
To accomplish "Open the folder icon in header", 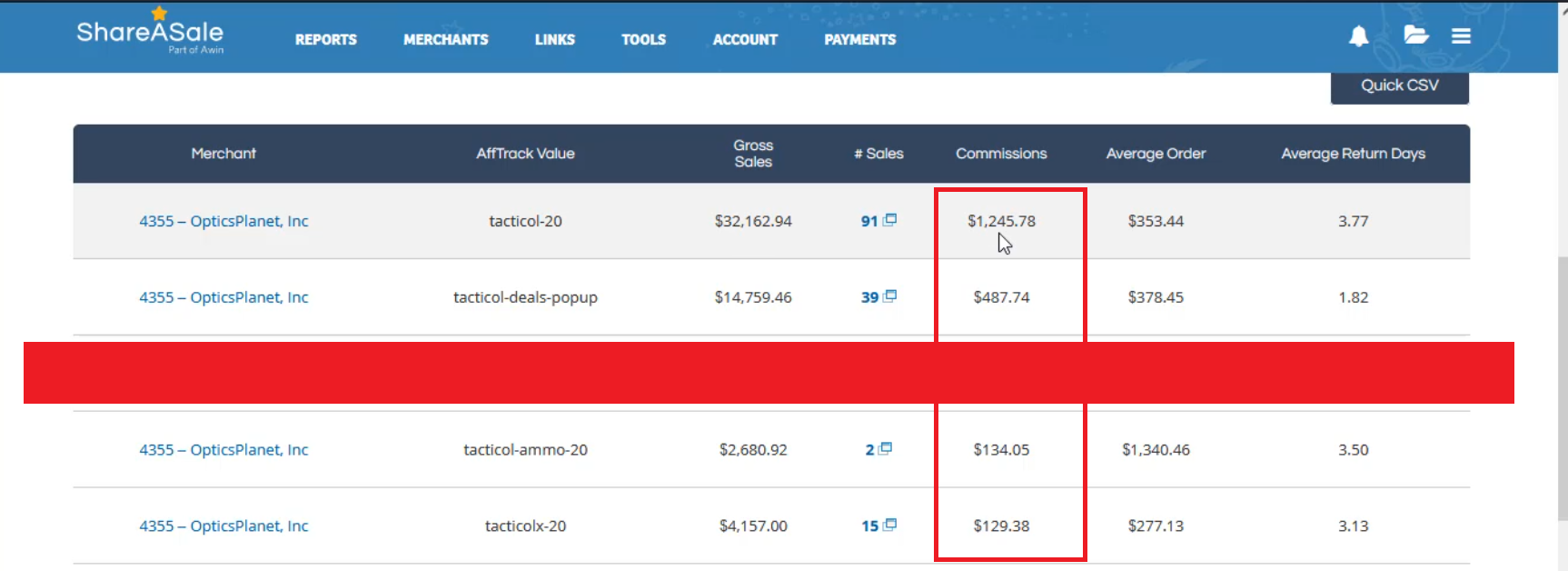I will click(1416, 35).
